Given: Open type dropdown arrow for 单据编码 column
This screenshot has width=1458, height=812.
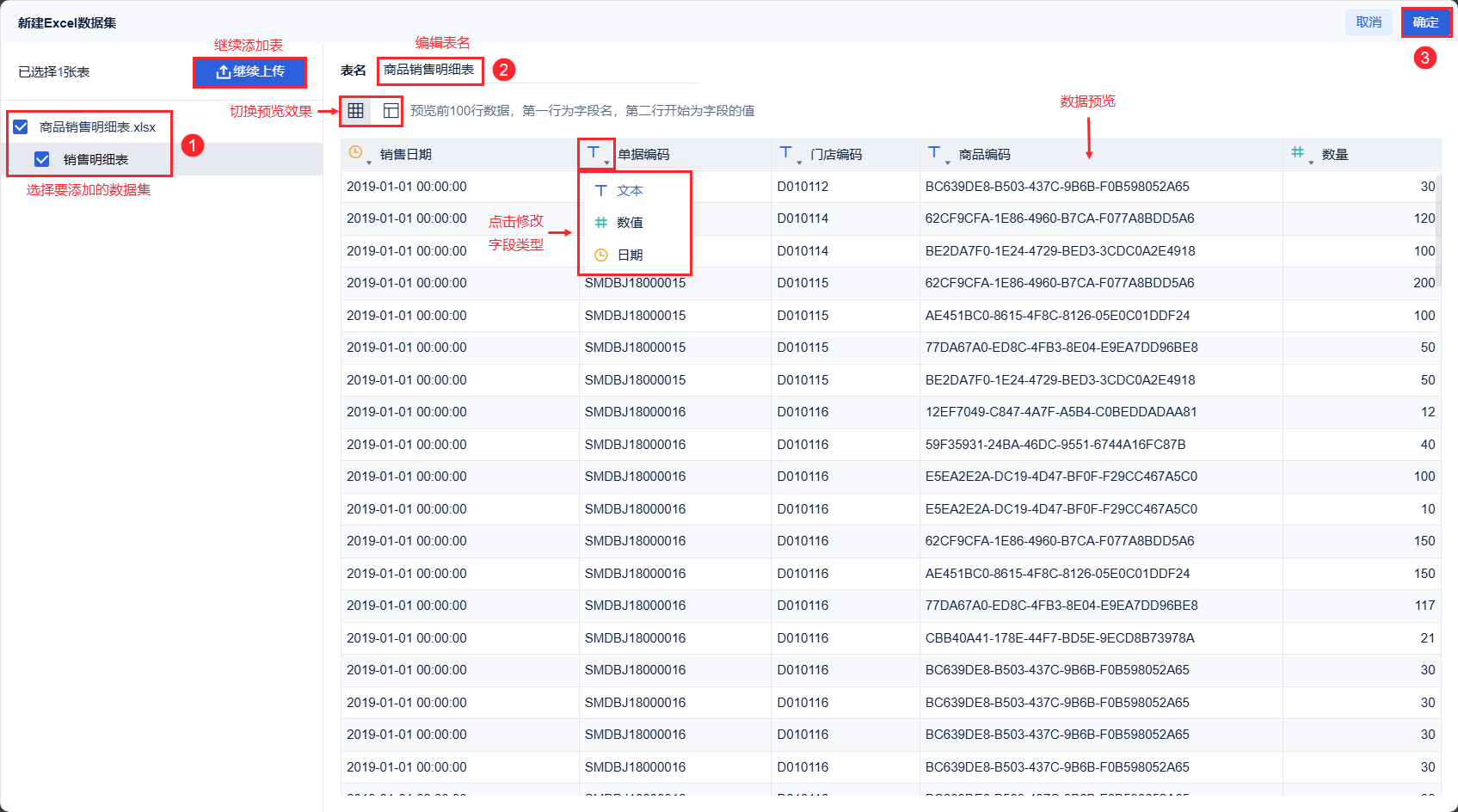Looking at the screenshot, I should point(606,163).
